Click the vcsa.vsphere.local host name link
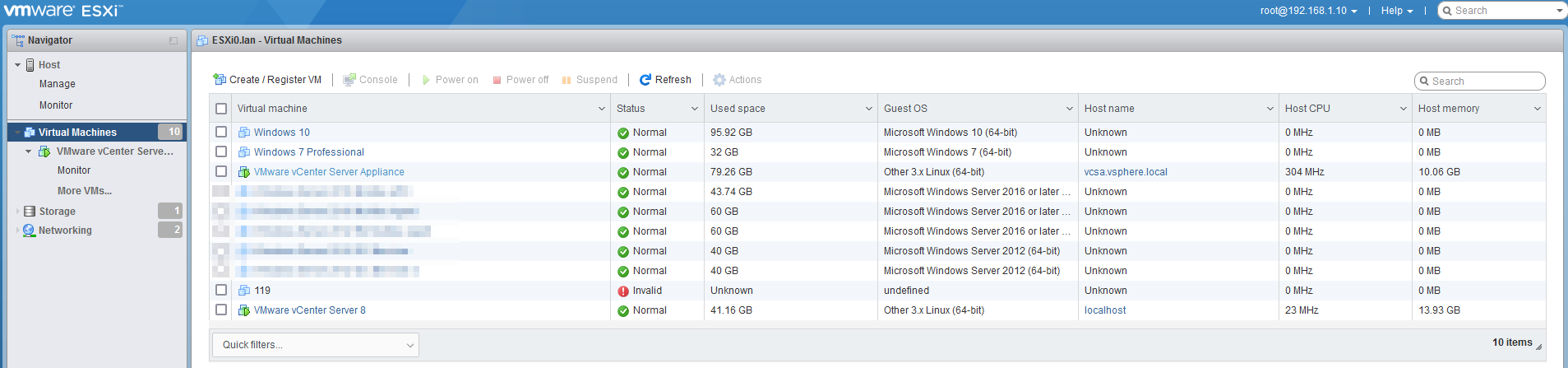The width and height of the screenshot is (1568, 368). point(1126,172)
